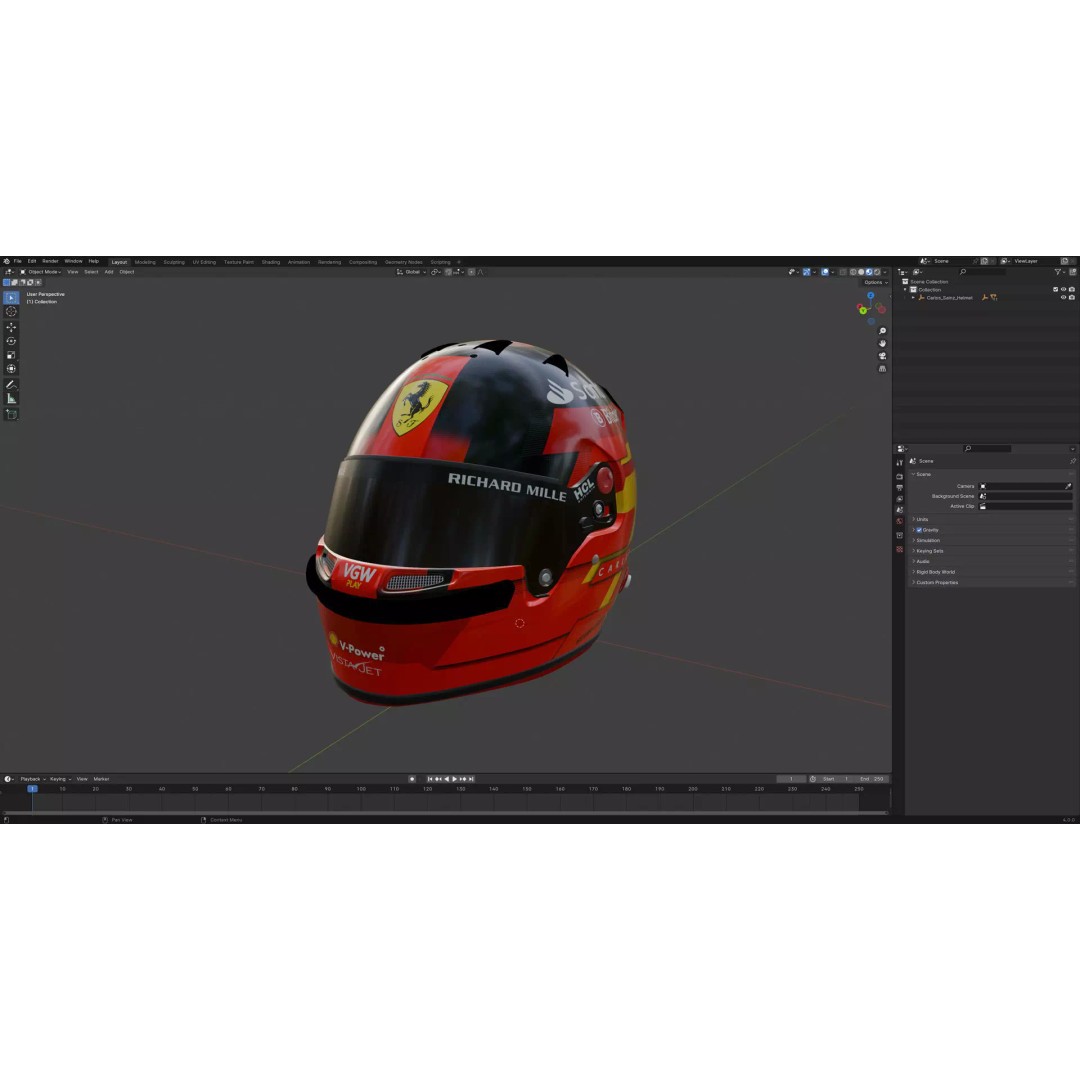This screenshot has width=1080, height=1080.
Task: Click the magnifier zoom icon in viewport
Action: pyautogui.click(x=882, y=331)
